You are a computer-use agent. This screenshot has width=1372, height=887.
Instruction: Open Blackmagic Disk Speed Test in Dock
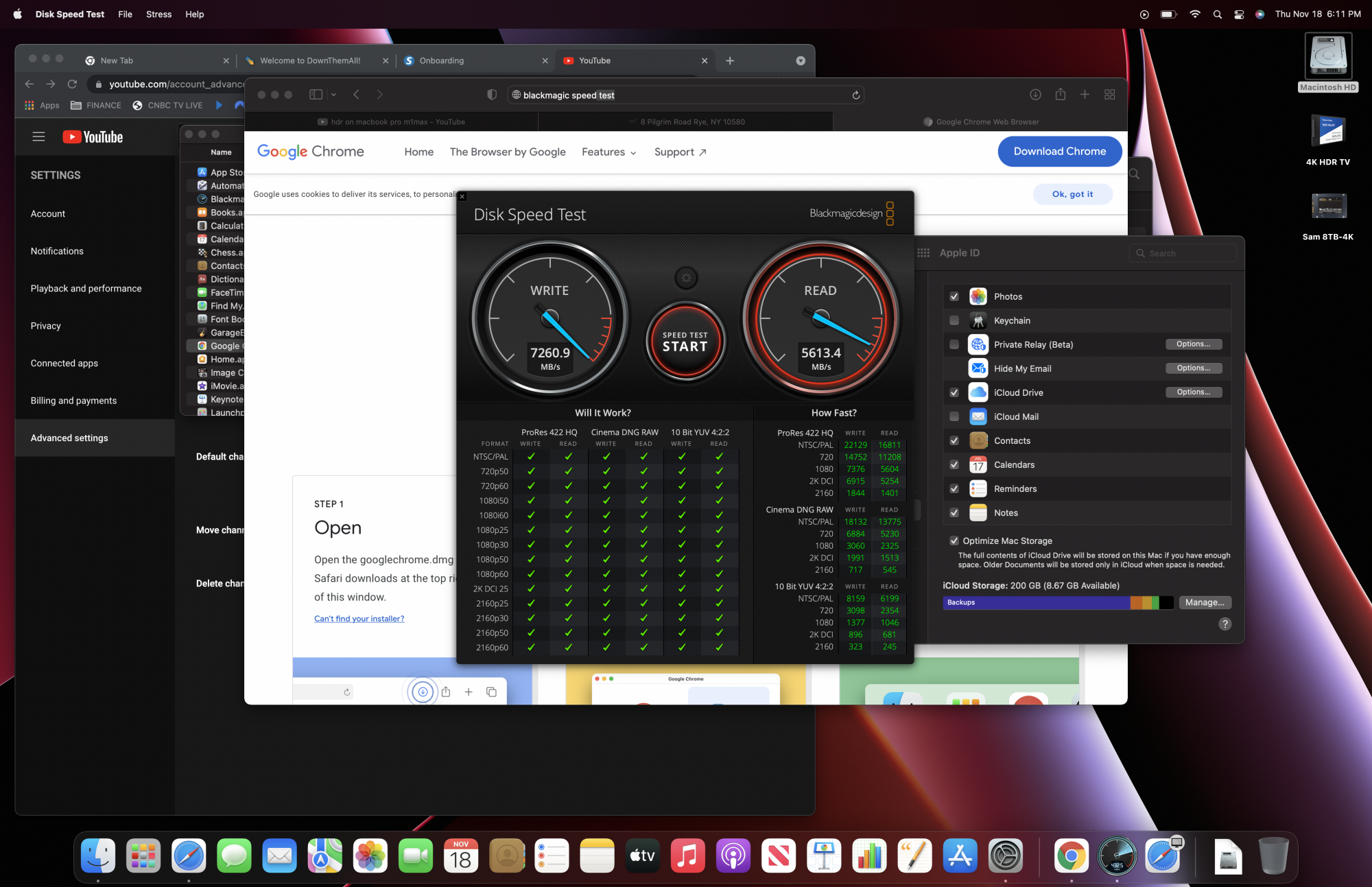(1117, 856)
